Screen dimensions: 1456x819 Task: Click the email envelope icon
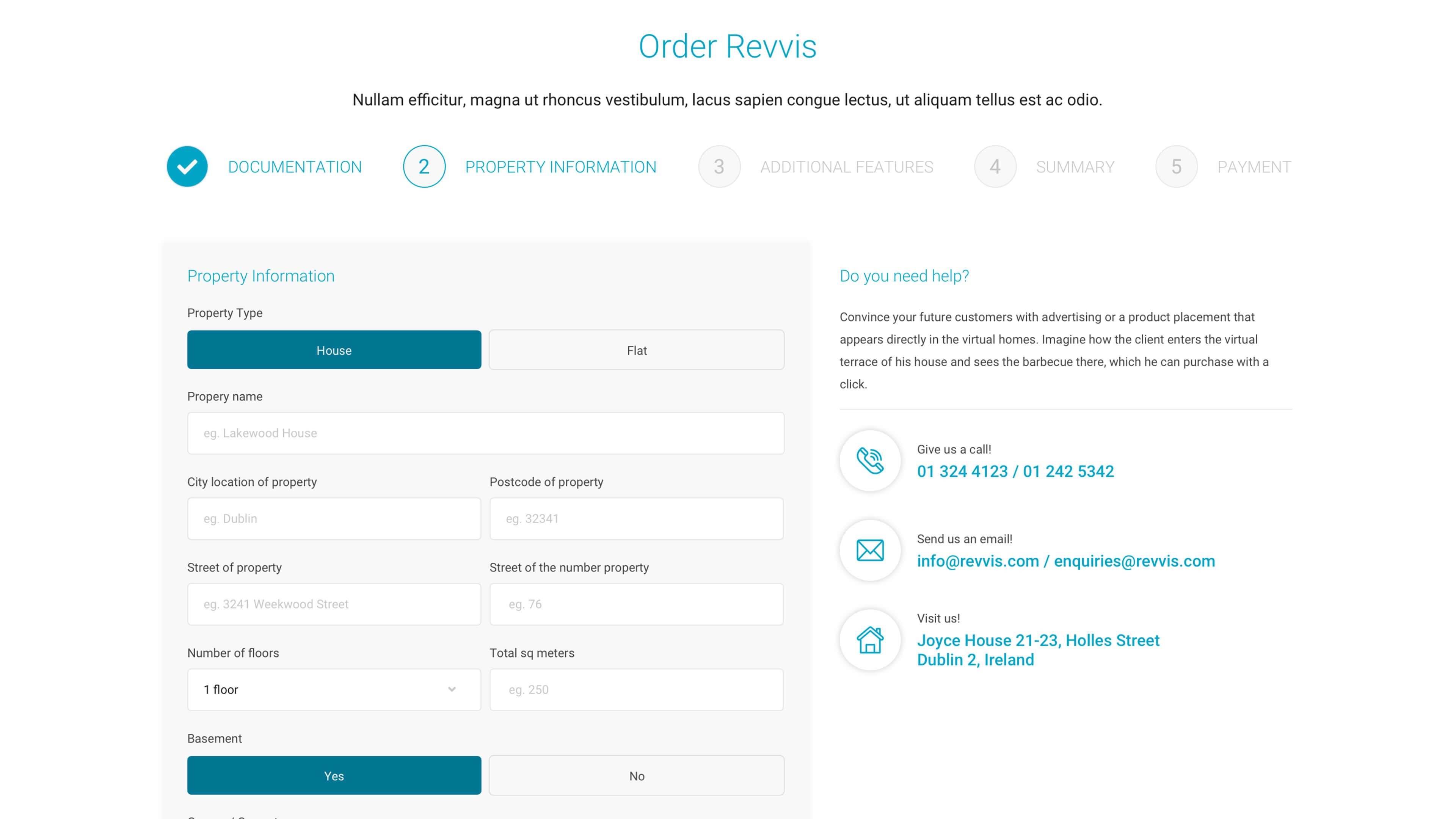pos(870,550)
